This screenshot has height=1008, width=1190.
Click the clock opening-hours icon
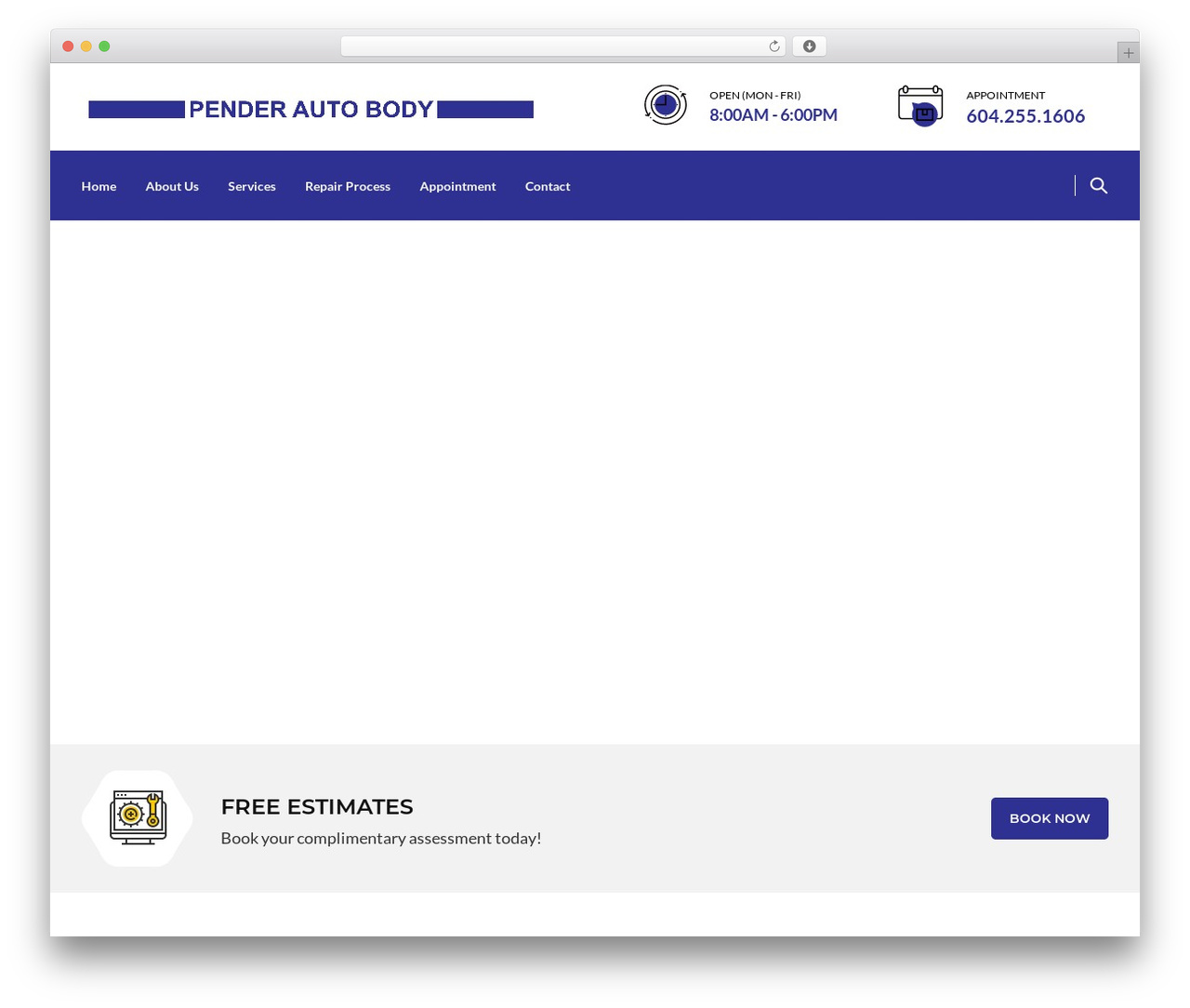(666, 105)
